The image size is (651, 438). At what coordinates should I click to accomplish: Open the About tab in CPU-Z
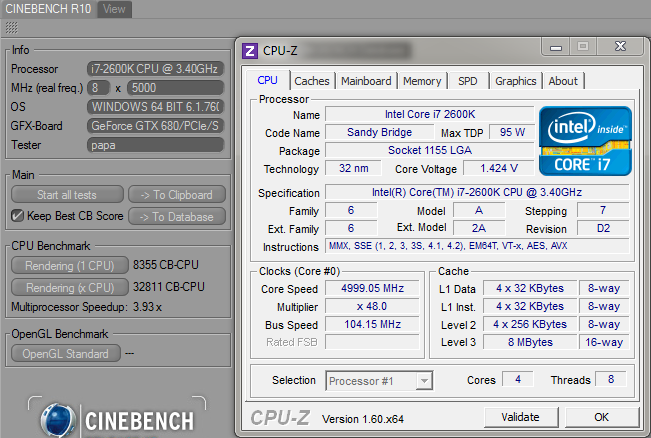563,81
